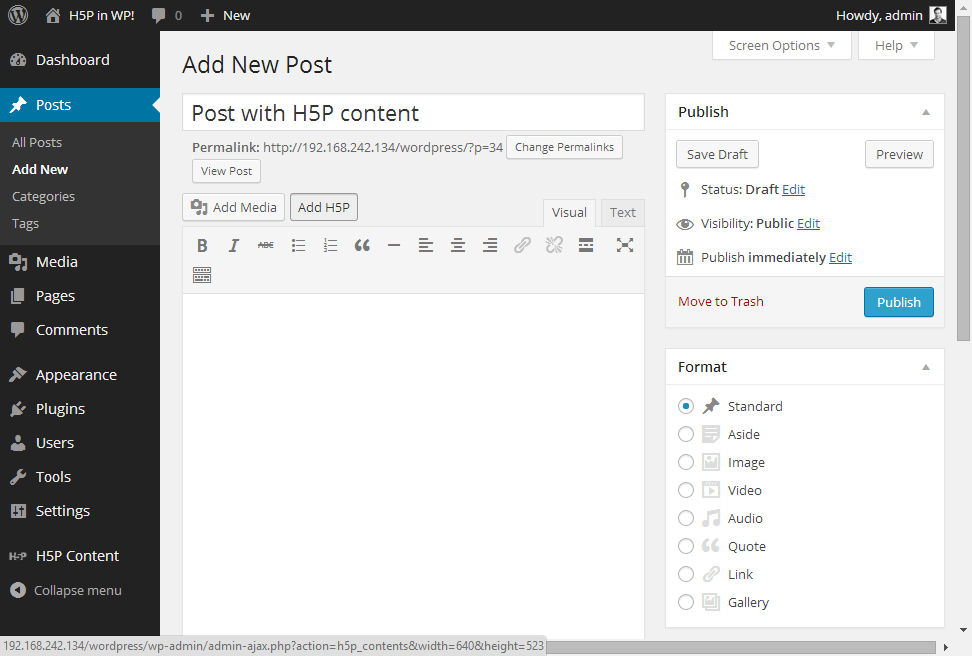Open the insert link tool
This screenshot has width=972, height=656.
[522, 245]
